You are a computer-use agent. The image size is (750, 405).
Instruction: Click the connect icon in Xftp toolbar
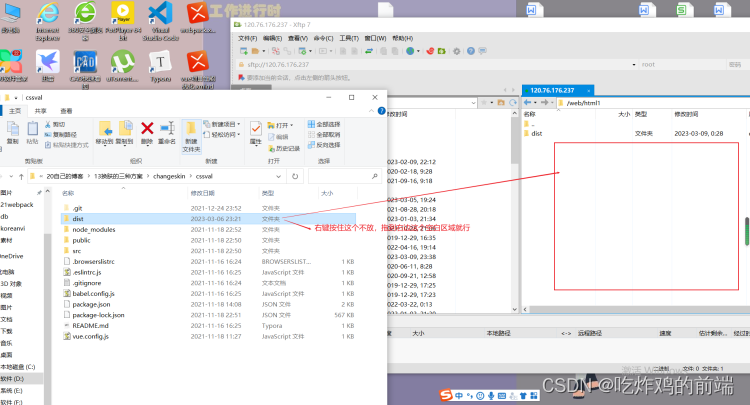[x=276, y=51]
